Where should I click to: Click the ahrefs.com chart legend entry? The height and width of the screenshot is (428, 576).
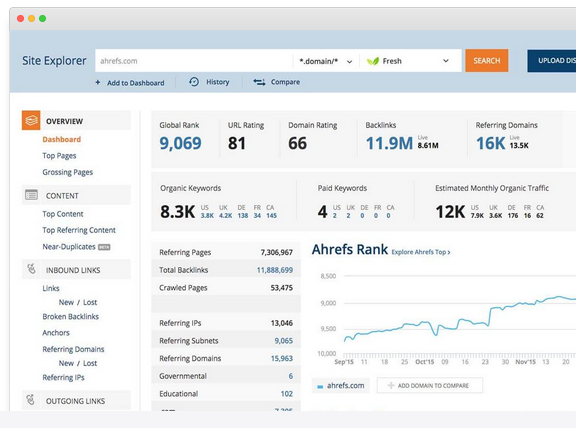tap(341, 385)
